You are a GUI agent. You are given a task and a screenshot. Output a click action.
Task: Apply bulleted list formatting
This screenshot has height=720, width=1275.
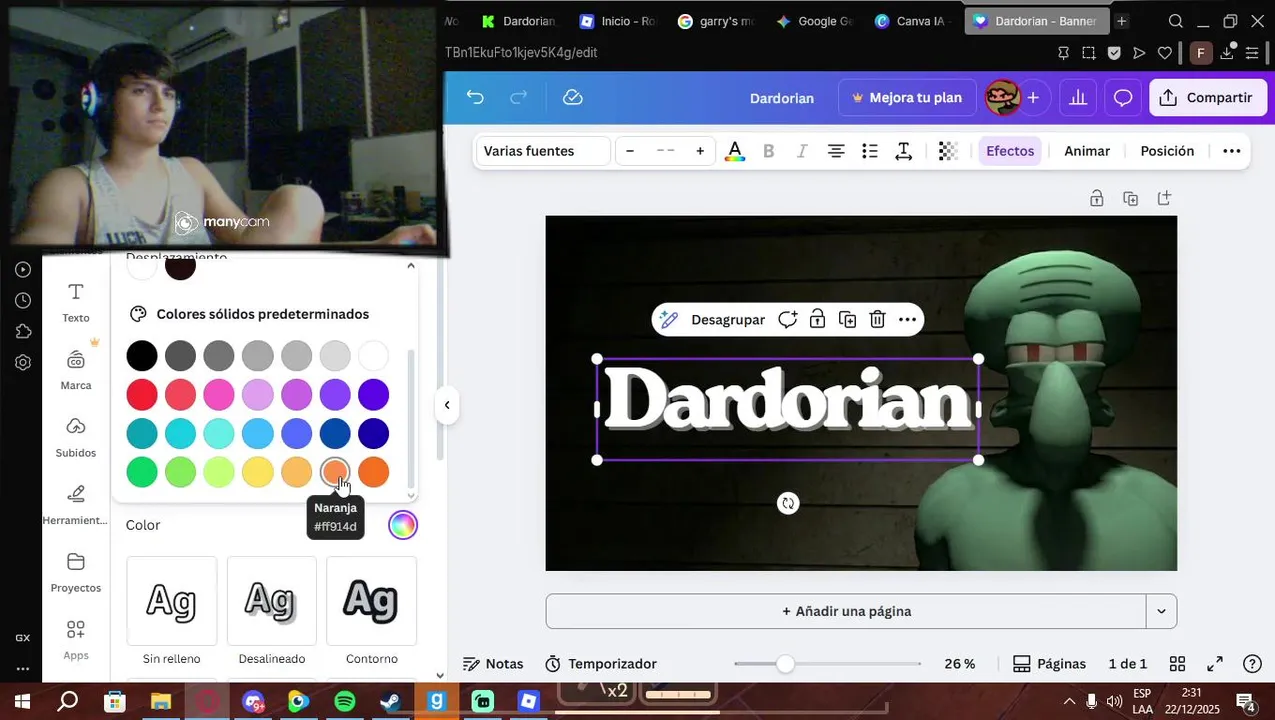pyautogui.click(x=870, y=151)
